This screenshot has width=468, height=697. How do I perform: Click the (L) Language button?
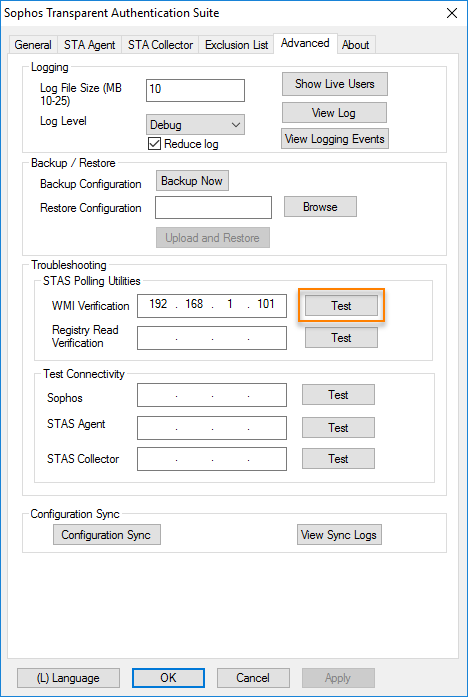68,678
